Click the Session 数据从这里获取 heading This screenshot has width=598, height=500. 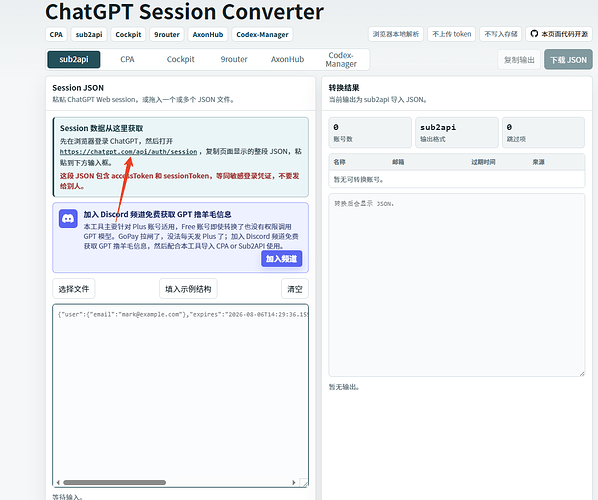101,128
